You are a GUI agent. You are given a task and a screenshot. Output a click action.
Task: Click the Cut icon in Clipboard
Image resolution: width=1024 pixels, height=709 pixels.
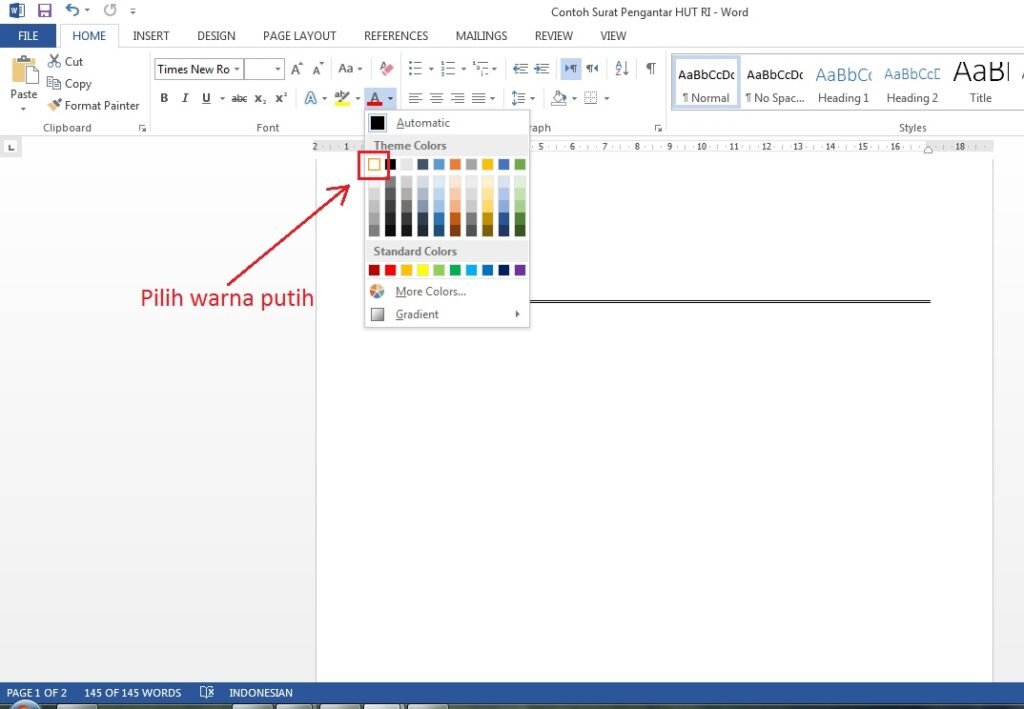coord(65,62)
